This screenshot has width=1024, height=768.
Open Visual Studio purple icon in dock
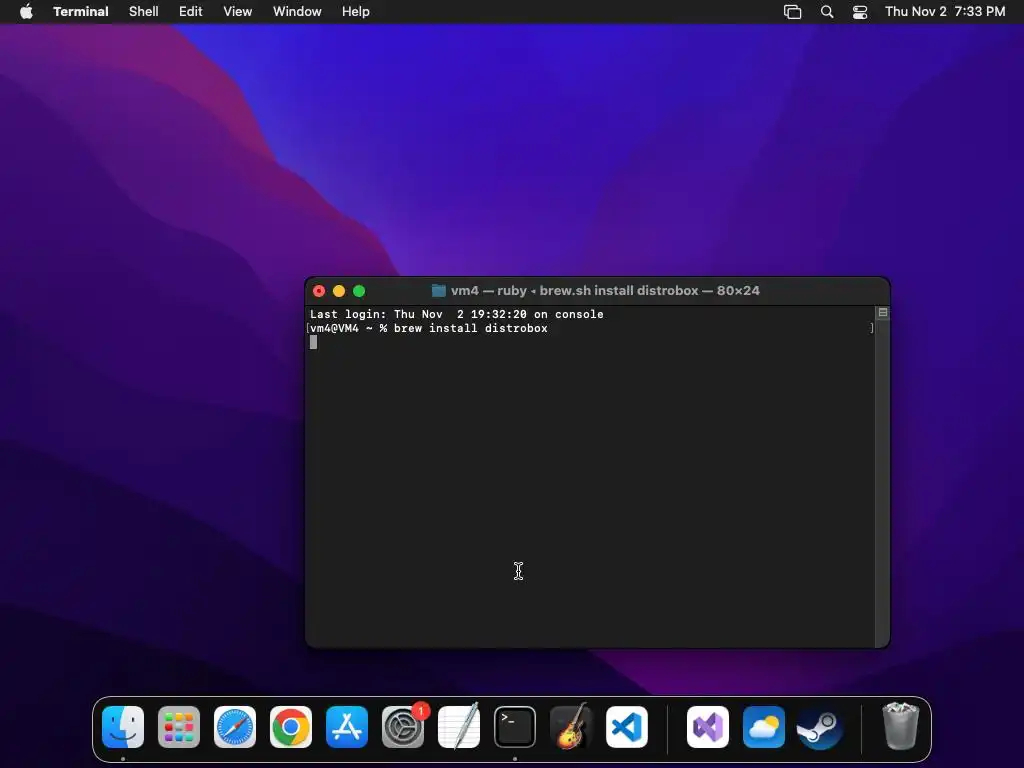click(708, 727)
